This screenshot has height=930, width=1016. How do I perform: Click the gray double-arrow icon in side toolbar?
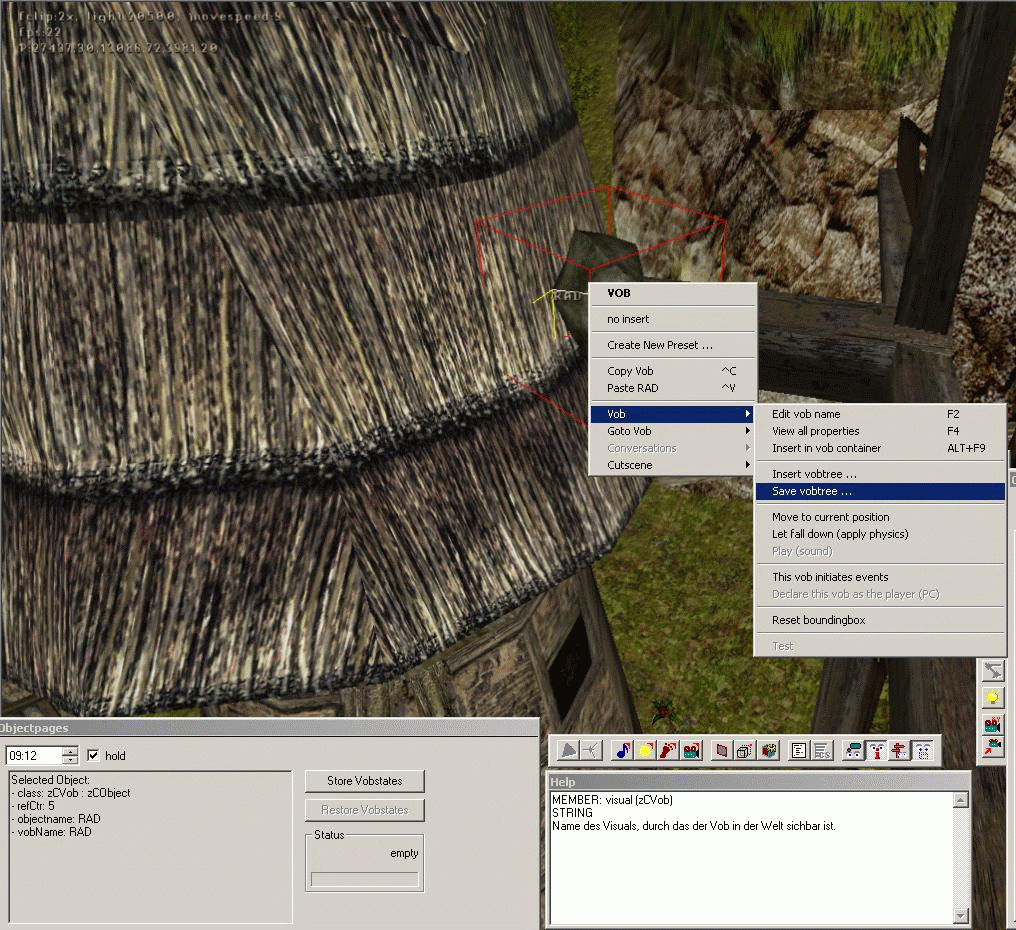(992, 671)
